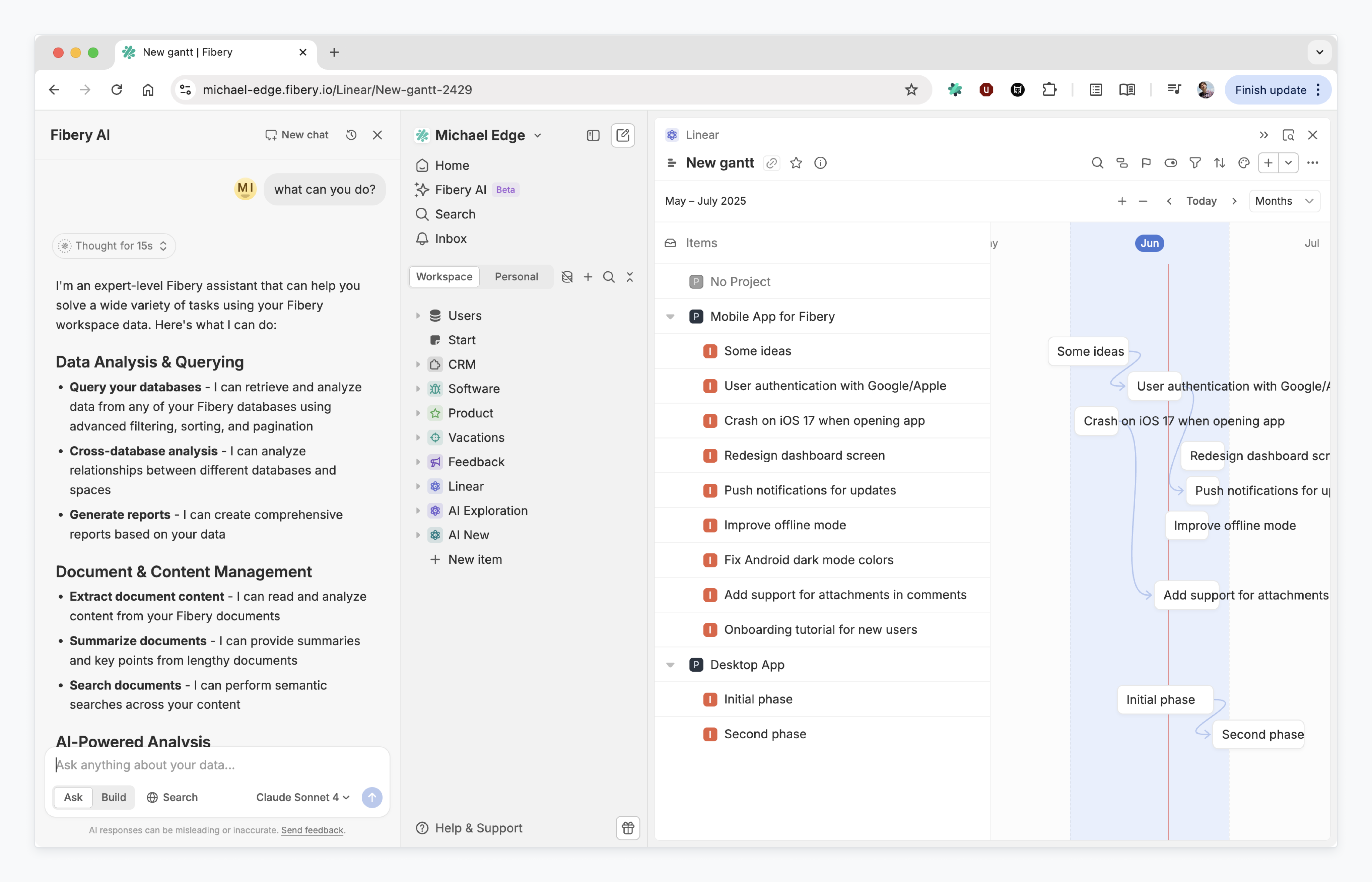1372x882 pixels.
Task: Select the Ask mode tab
Action: [x=73, y=797]
